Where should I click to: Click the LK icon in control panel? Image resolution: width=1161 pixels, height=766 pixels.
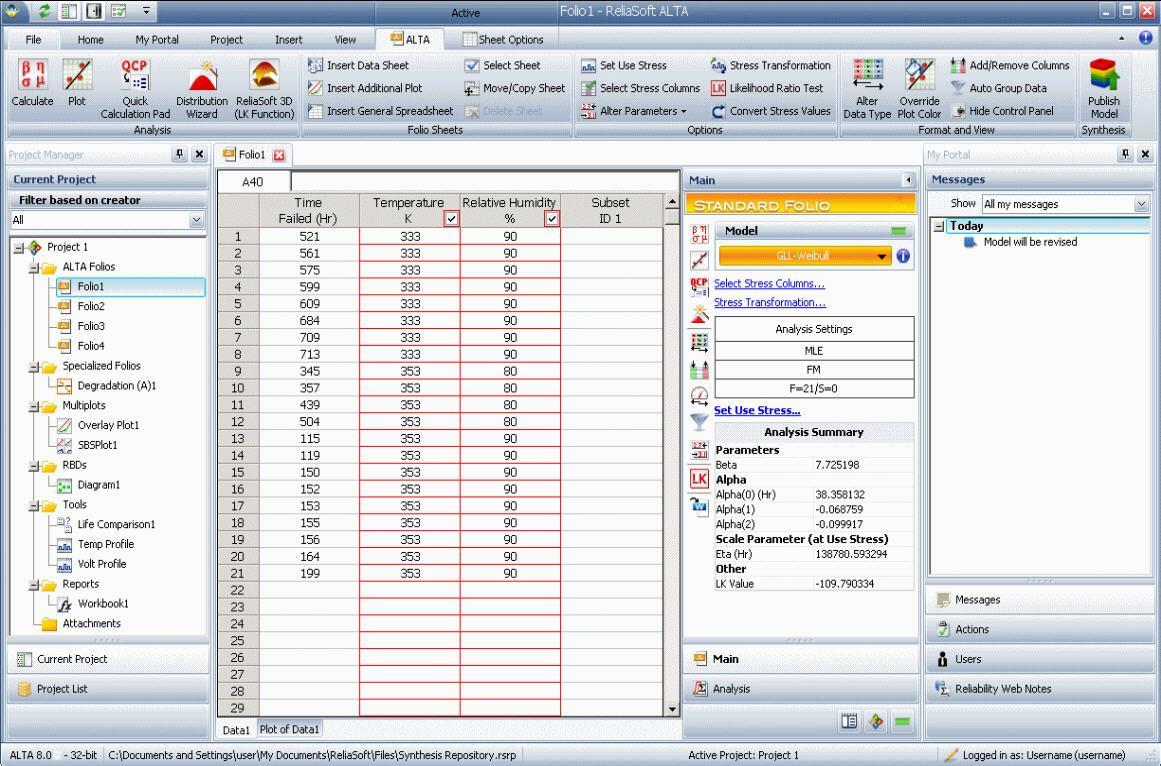(699, 478)
